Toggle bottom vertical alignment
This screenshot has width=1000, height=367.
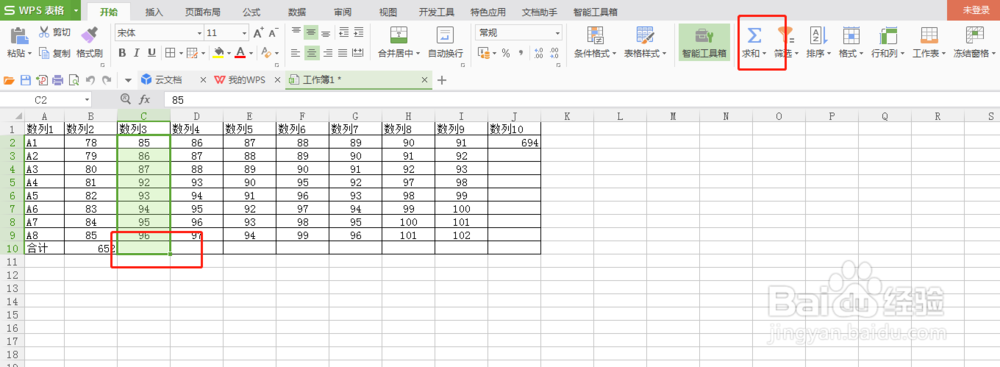326,33
